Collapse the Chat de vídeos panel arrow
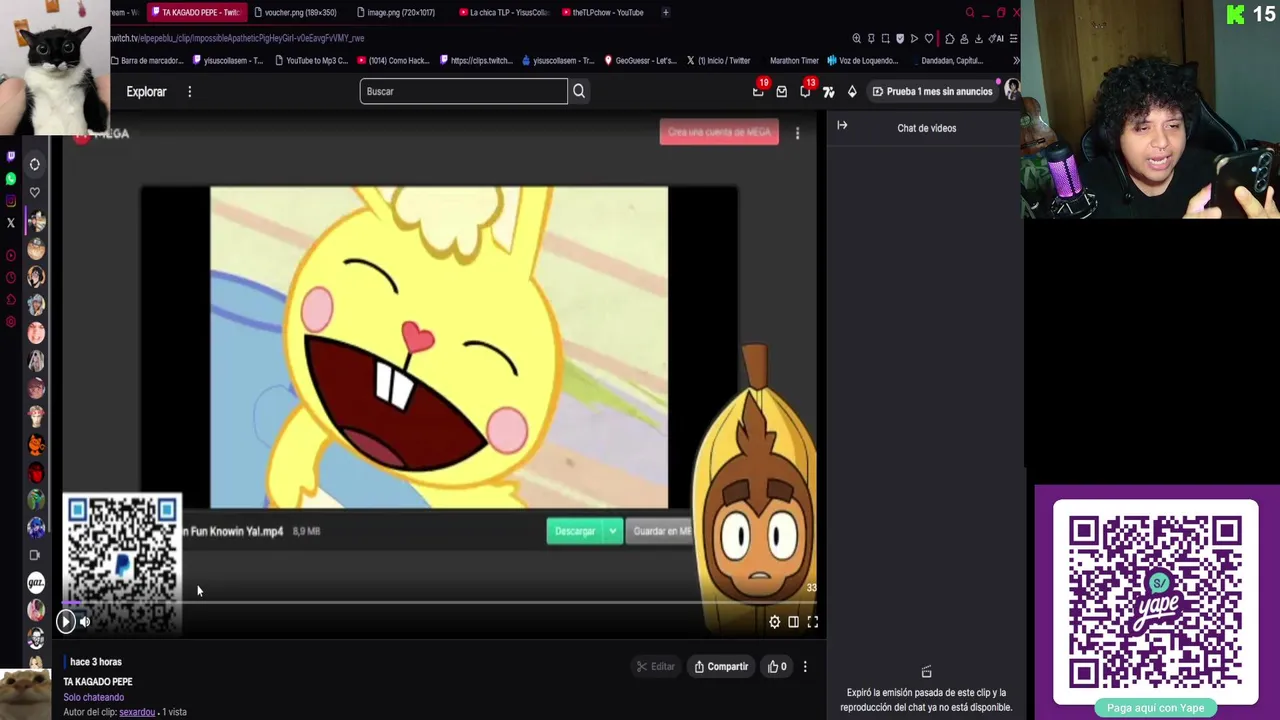Image resolution: width=1280 pixels, height=720 pixels. pyautogui.click(x=842, y=126)
